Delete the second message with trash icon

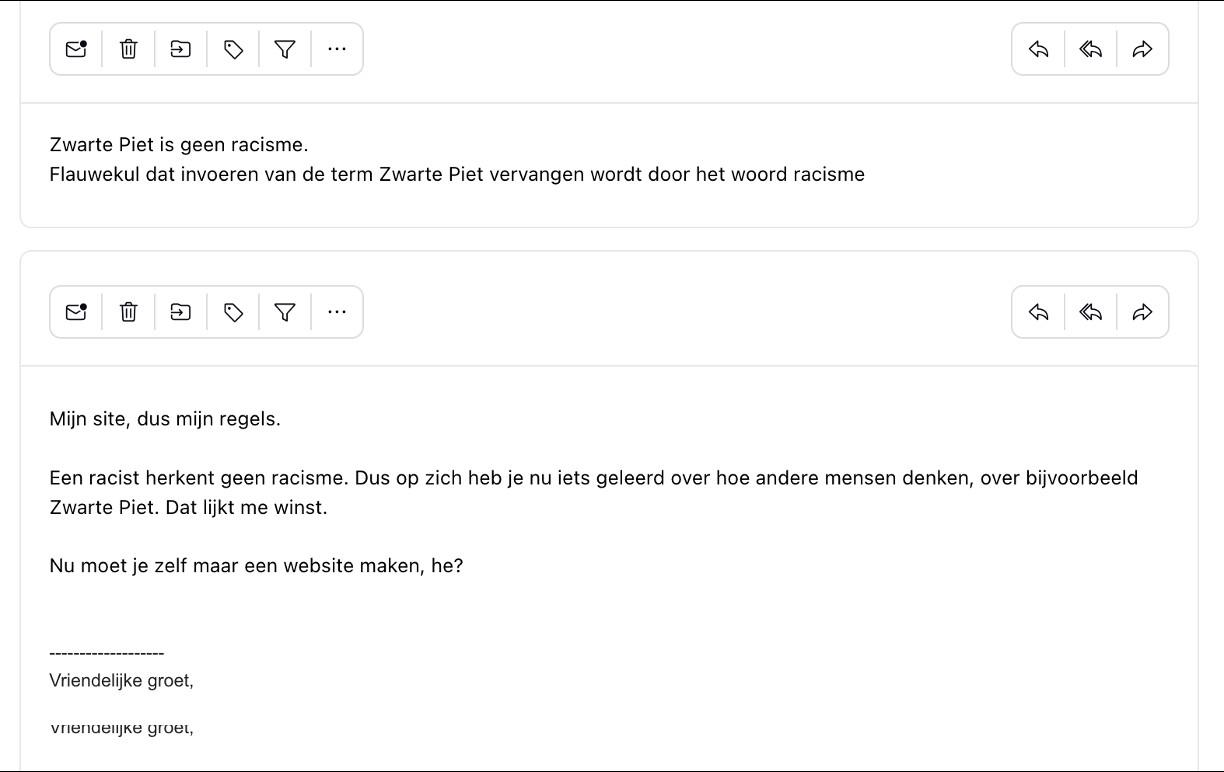tap(129, 312)
